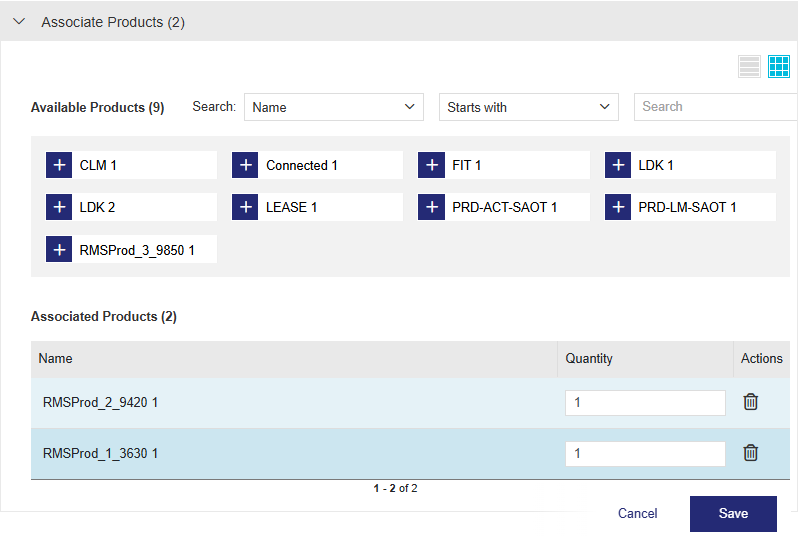Add LDK 2 via plus icon
The width and height of the screenshot is (800, 536).
(x=59, y=207)
